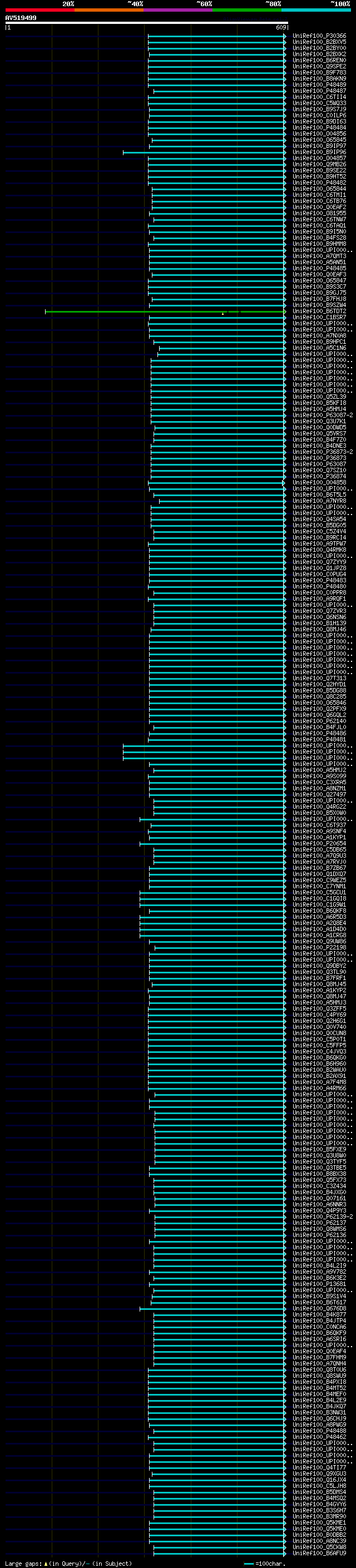This screenshot has width=356, height=1568.
Task: Select the UniRef100_B3S6H7 entry
Action: pos(319,1511)
